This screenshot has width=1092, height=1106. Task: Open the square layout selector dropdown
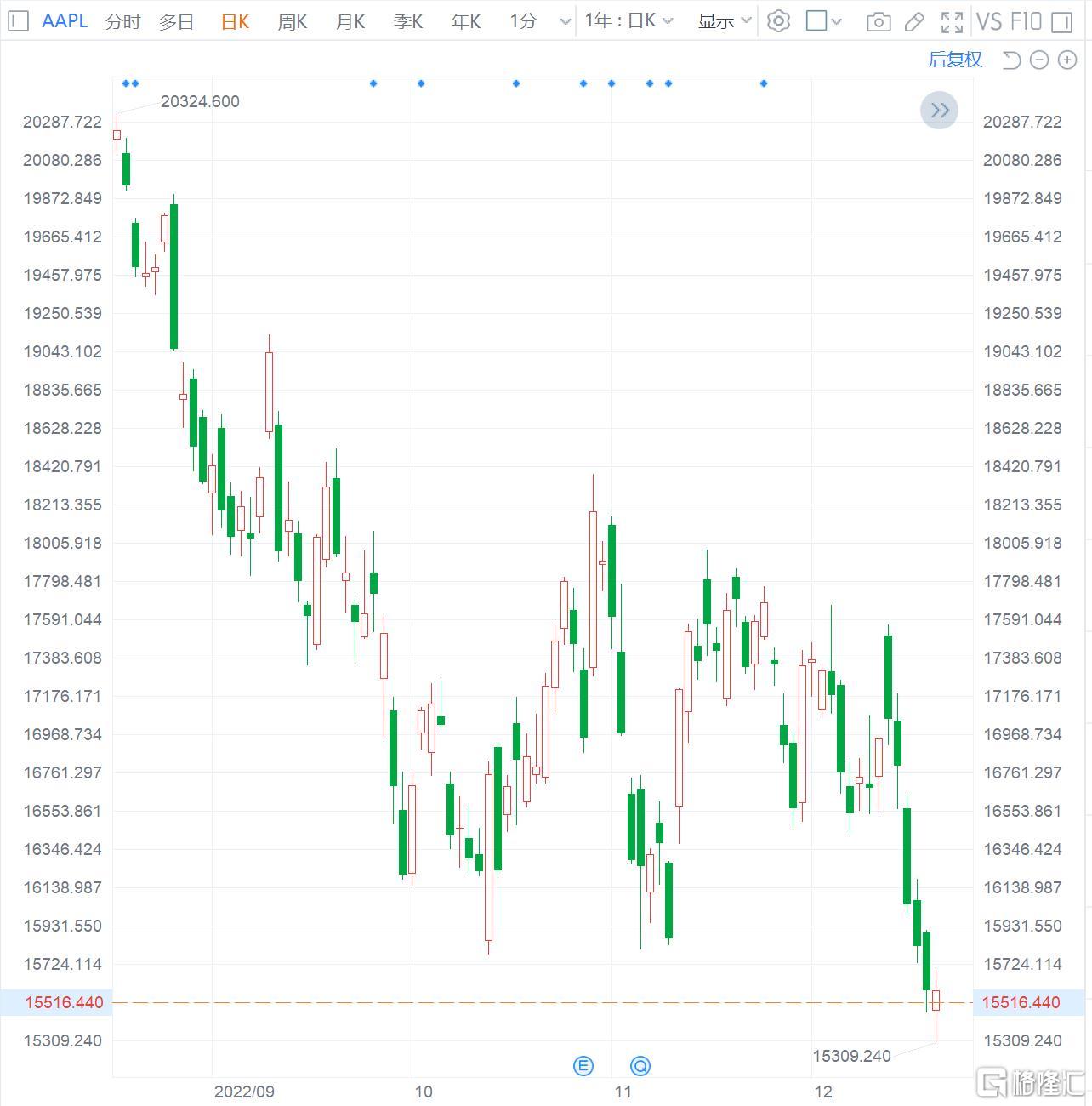click(x=824, y=20)
